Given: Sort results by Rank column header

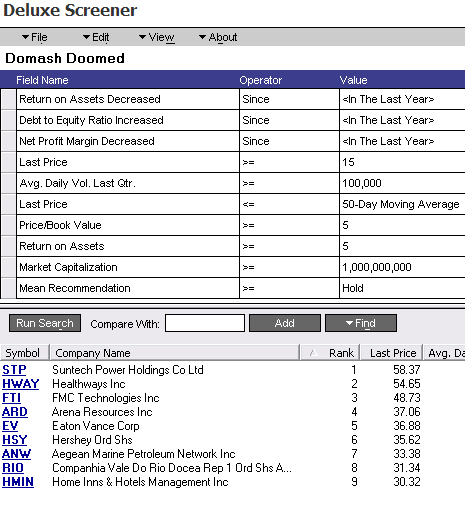Looking at the screenshot, I should (x=330, y=353).
